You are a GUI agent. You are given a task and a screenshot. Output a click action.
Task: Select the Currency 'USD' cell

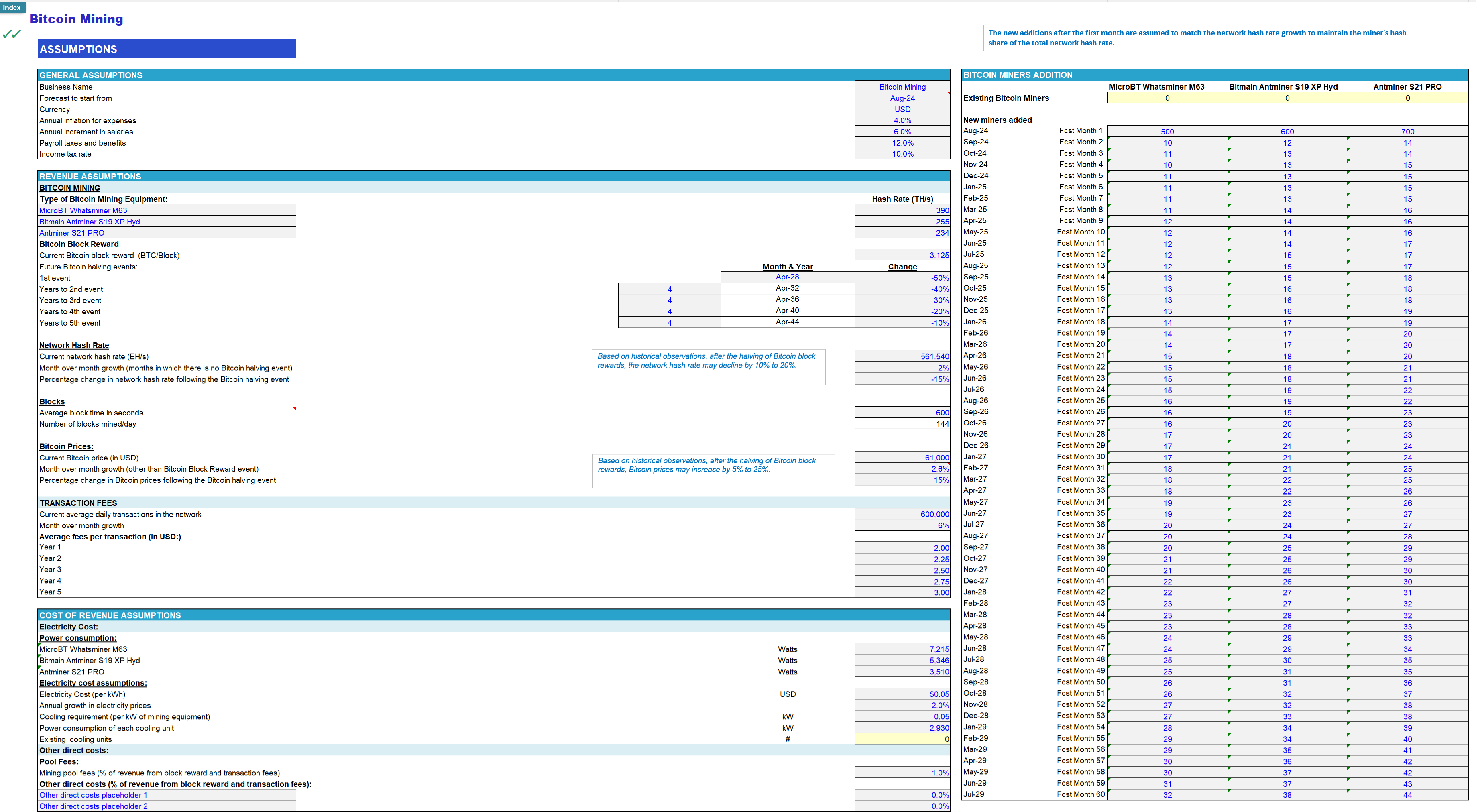pyautogui.click(x=902, y=109)
